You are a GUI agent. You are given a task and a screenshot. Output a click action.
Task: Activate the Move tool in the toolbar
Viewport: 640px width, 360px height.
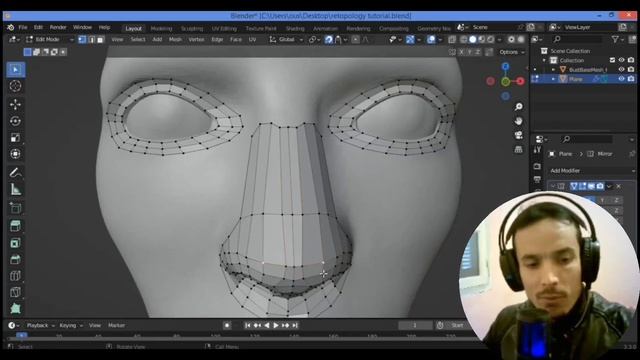[16, 104]
